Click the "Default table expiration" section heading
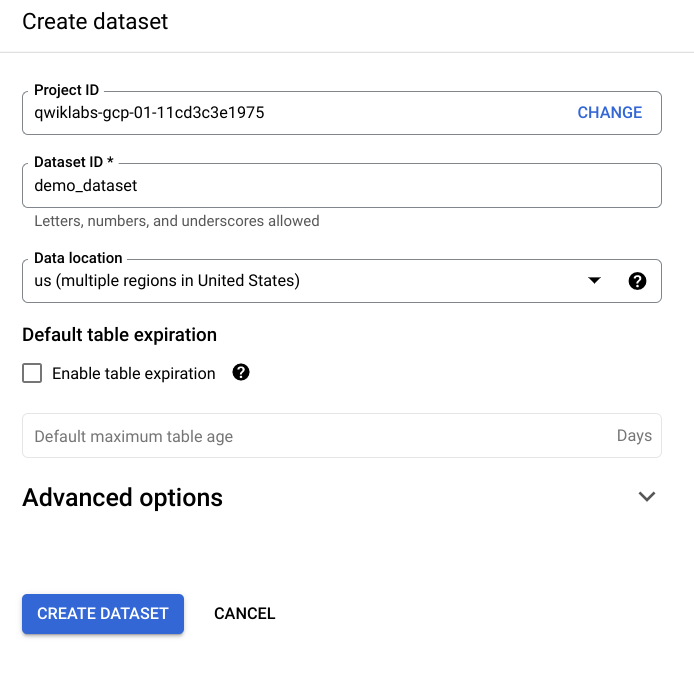 click(x=120, y=335)
